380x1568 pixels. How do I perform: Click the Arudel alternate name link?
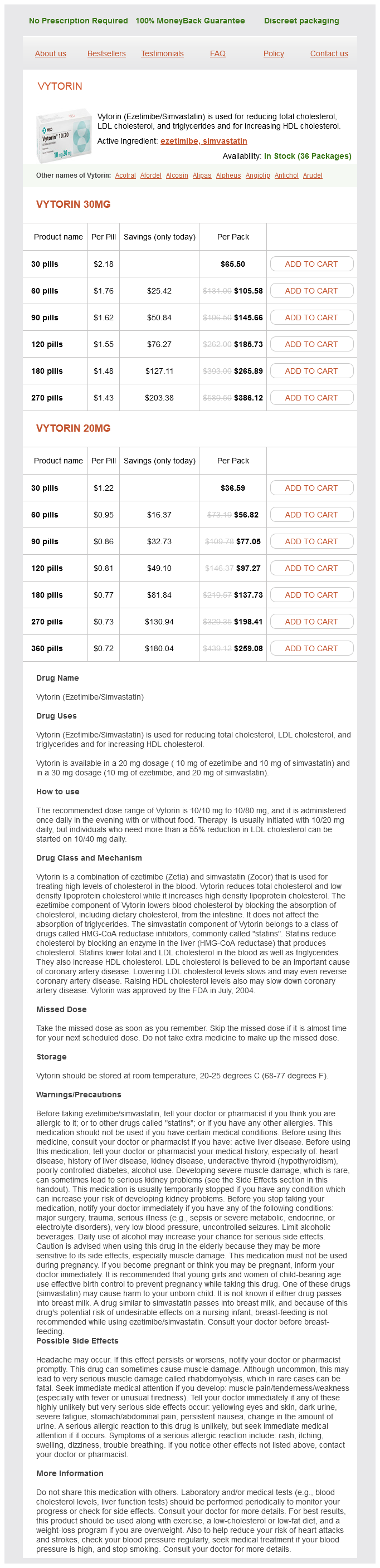pos(313,175)
